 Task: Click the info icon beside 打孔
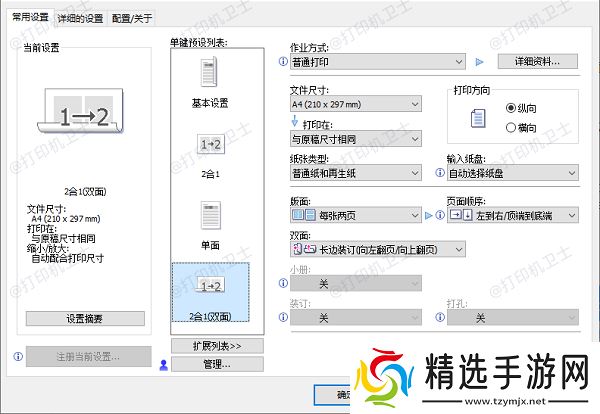click(x=440, y=317)
